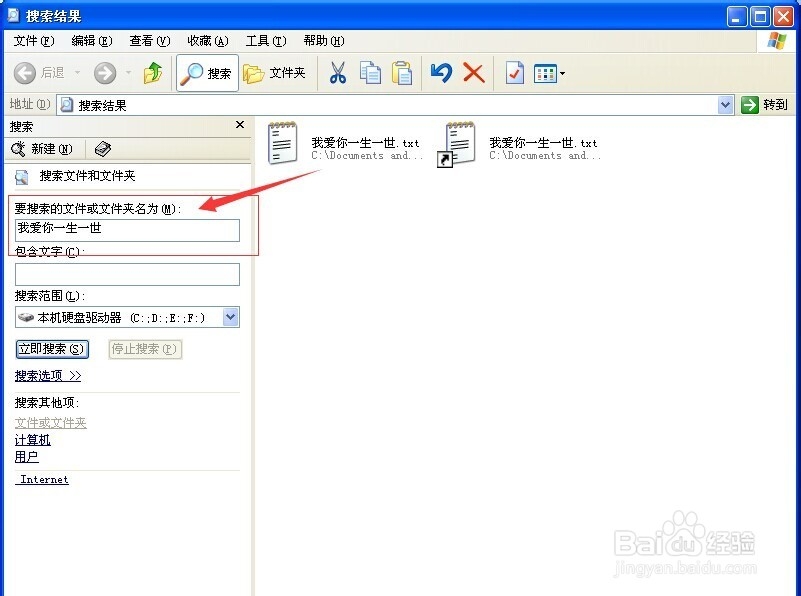The width and height of the screenshot is (801, 596).
Task: Open the 工具(T) menu
Action: tap(266, 41)
